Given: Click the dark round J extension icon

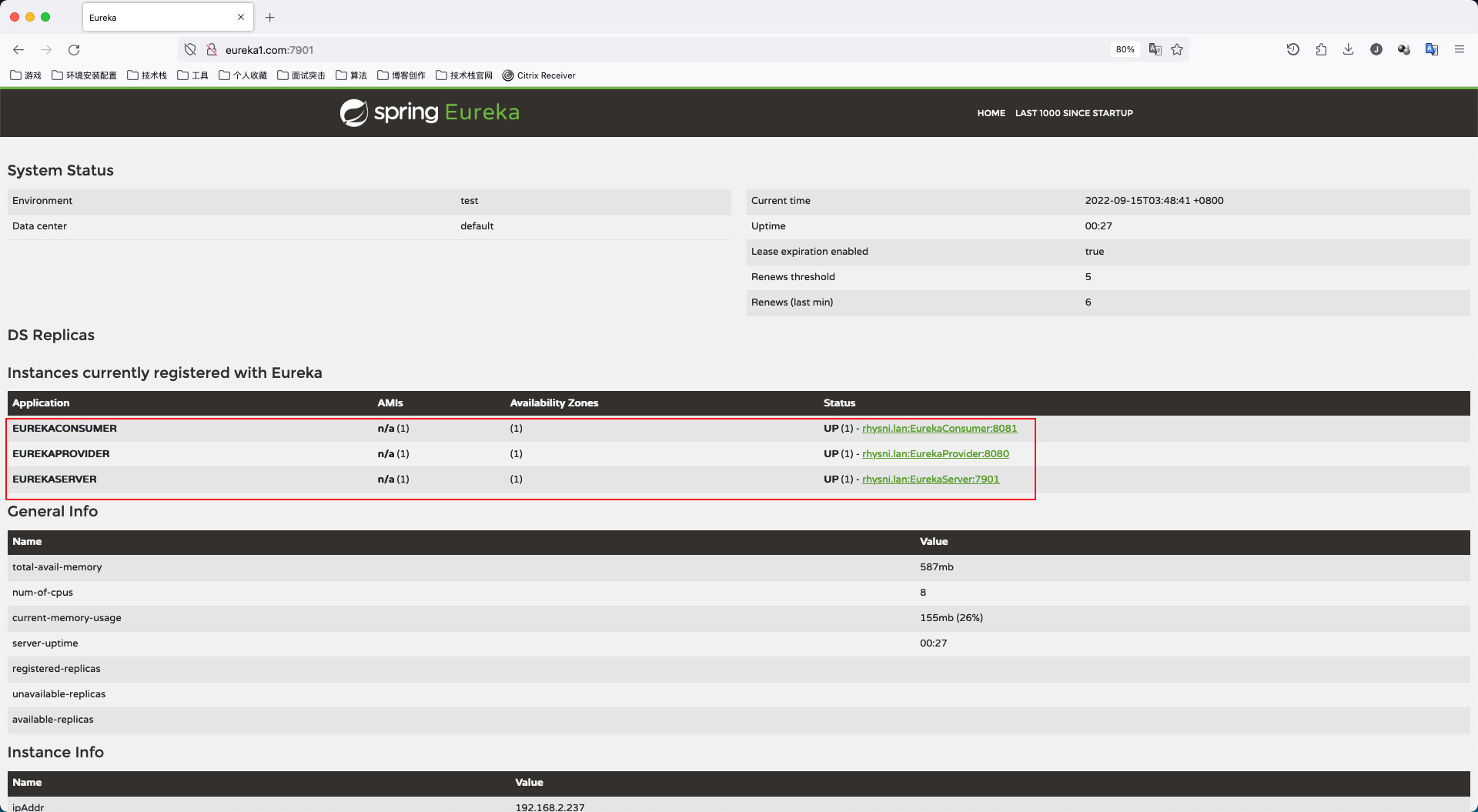Looking at the screenshot, I should tap(1376, 49).
